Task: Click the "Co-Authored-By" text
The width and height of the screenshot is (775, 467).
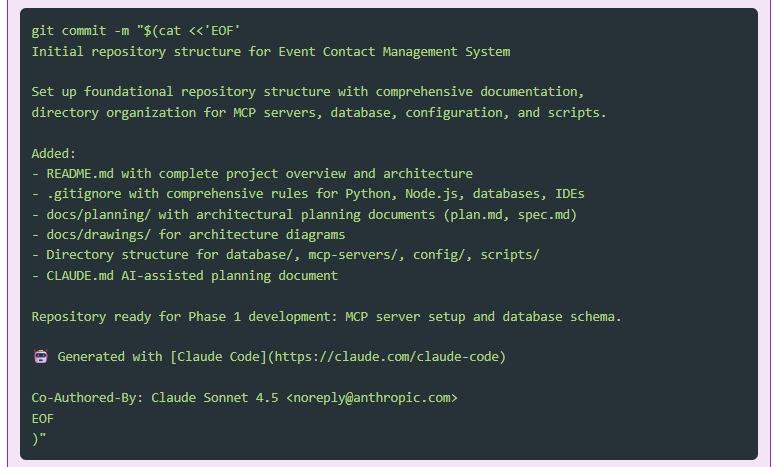Action: [x=87, y=398]
